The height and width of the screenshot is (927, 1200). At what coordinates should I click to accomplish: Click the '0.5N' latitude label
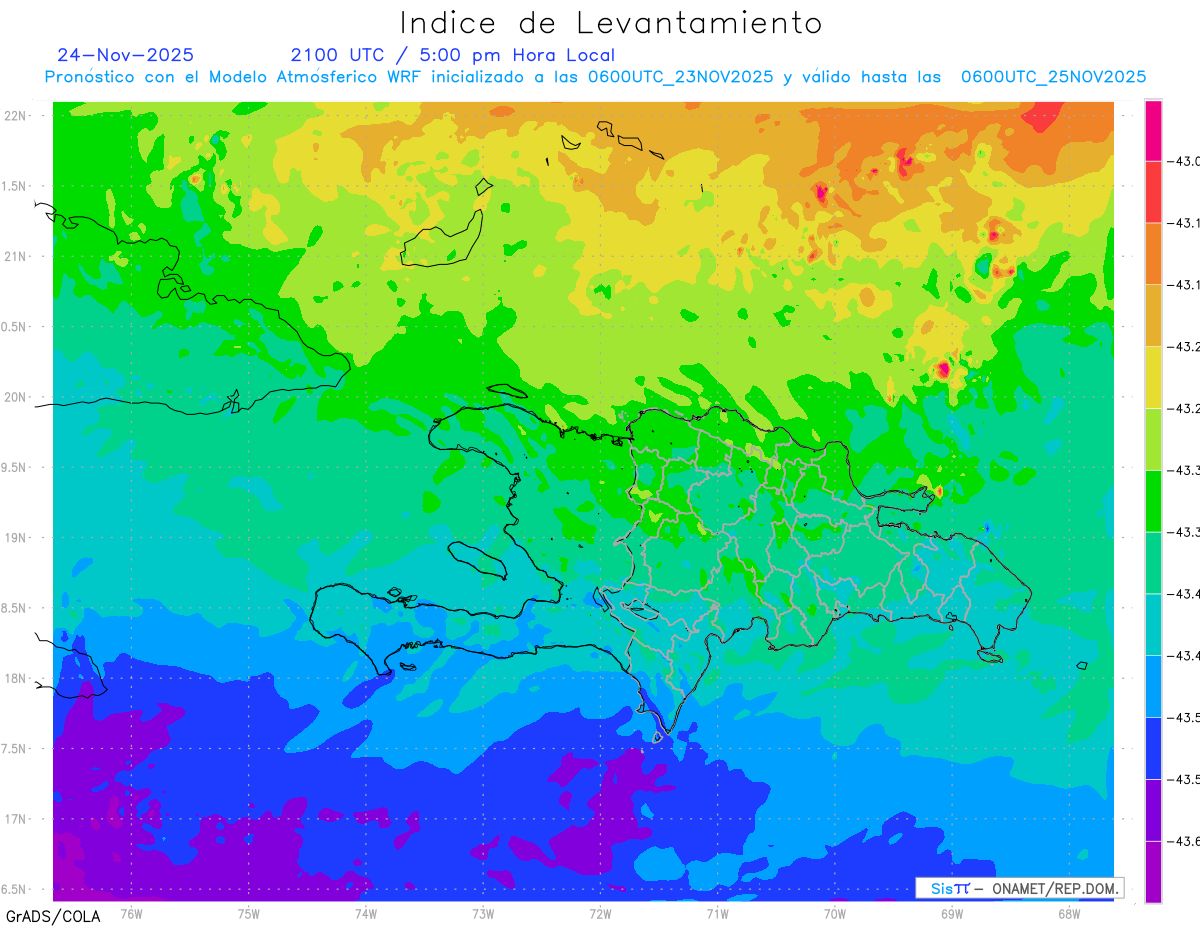tap(14, 327)
